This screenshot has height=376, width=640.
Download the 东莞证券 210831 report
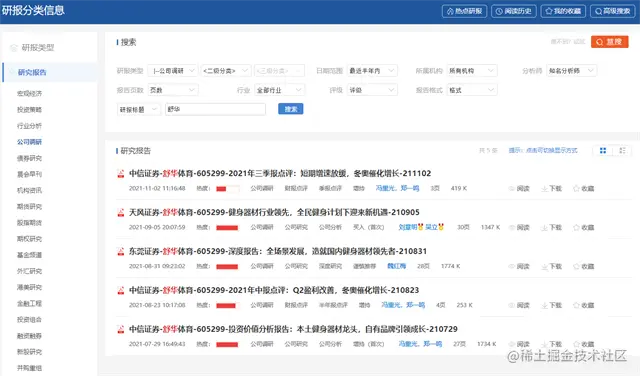pyautogui.click(x=551, y=266)
